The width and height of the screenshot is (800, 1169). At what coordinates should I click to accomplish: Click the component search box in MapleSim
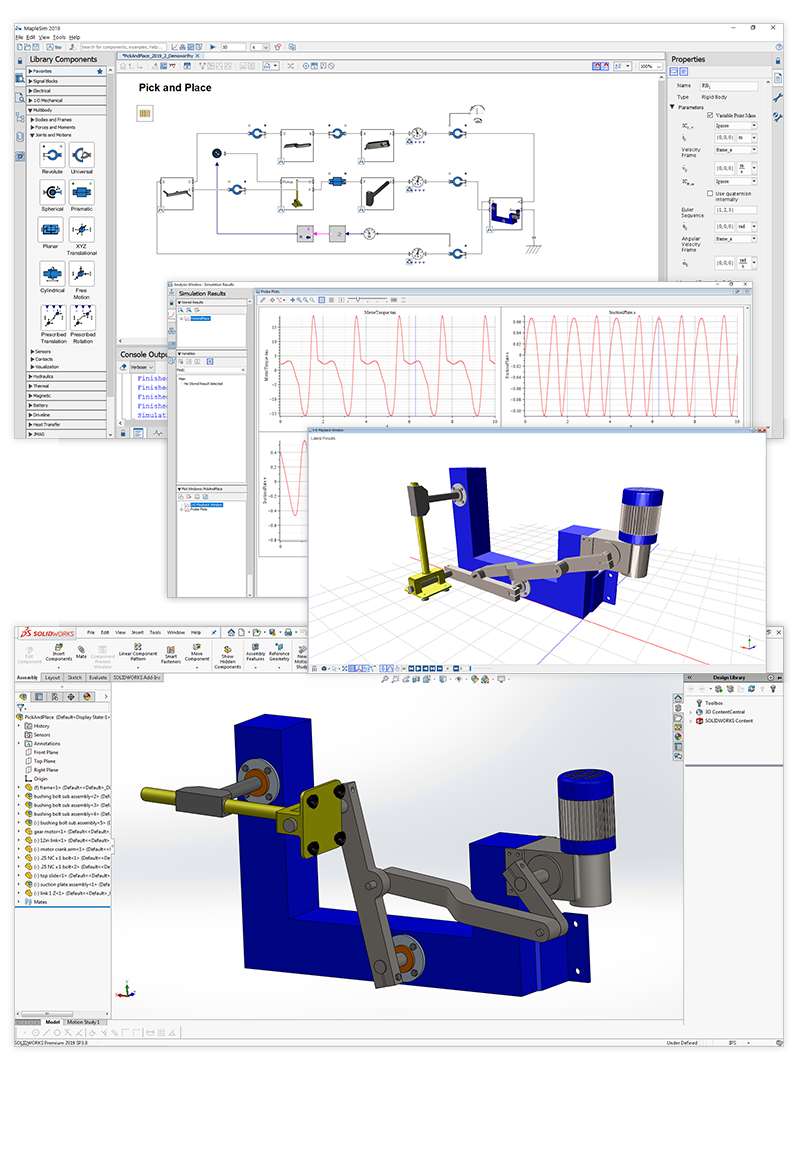tap(122, 47)
